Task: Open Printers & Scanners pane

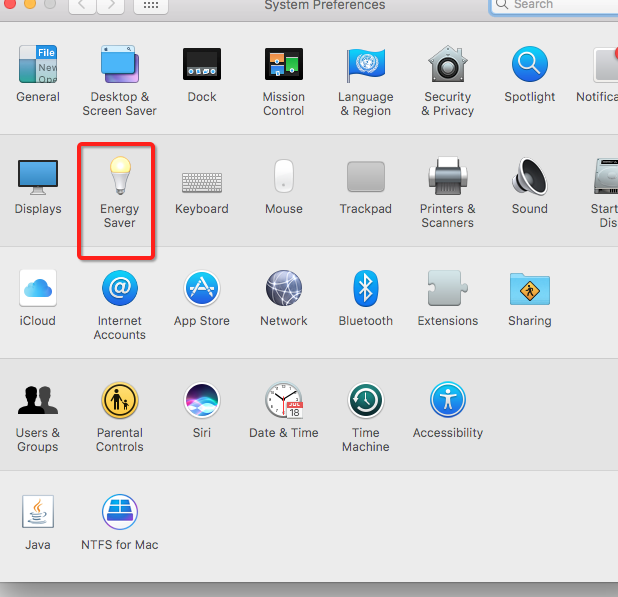Action: (448, 192)
